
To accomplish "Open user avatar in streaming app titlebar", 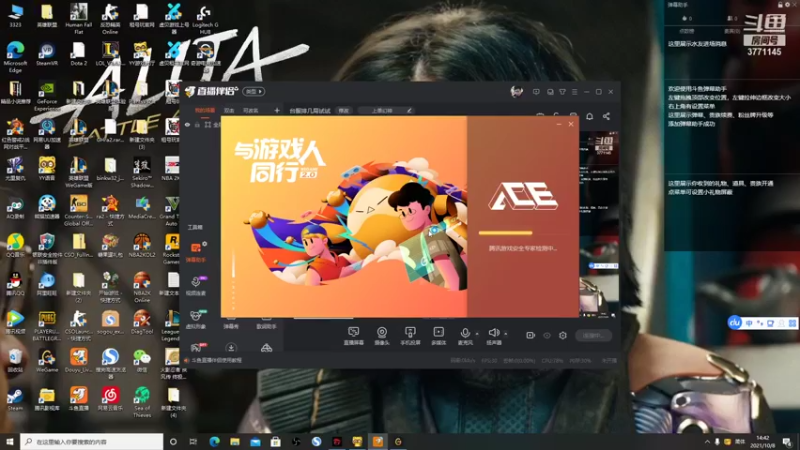I will tap(516, 92).
